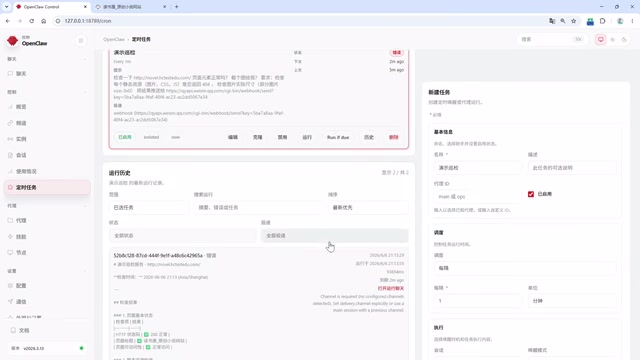Open 文档 docs link in sidebar

point(47,330)
